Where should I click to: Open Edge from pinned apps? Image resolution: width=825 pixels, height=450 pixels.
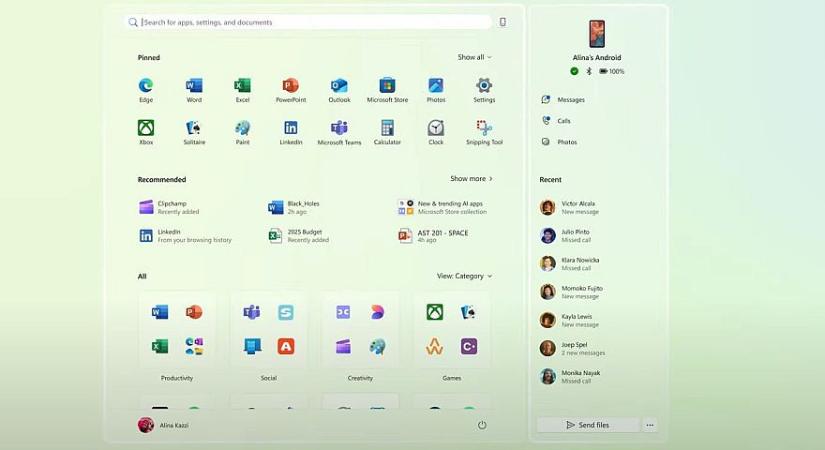(x=146, y=89)
